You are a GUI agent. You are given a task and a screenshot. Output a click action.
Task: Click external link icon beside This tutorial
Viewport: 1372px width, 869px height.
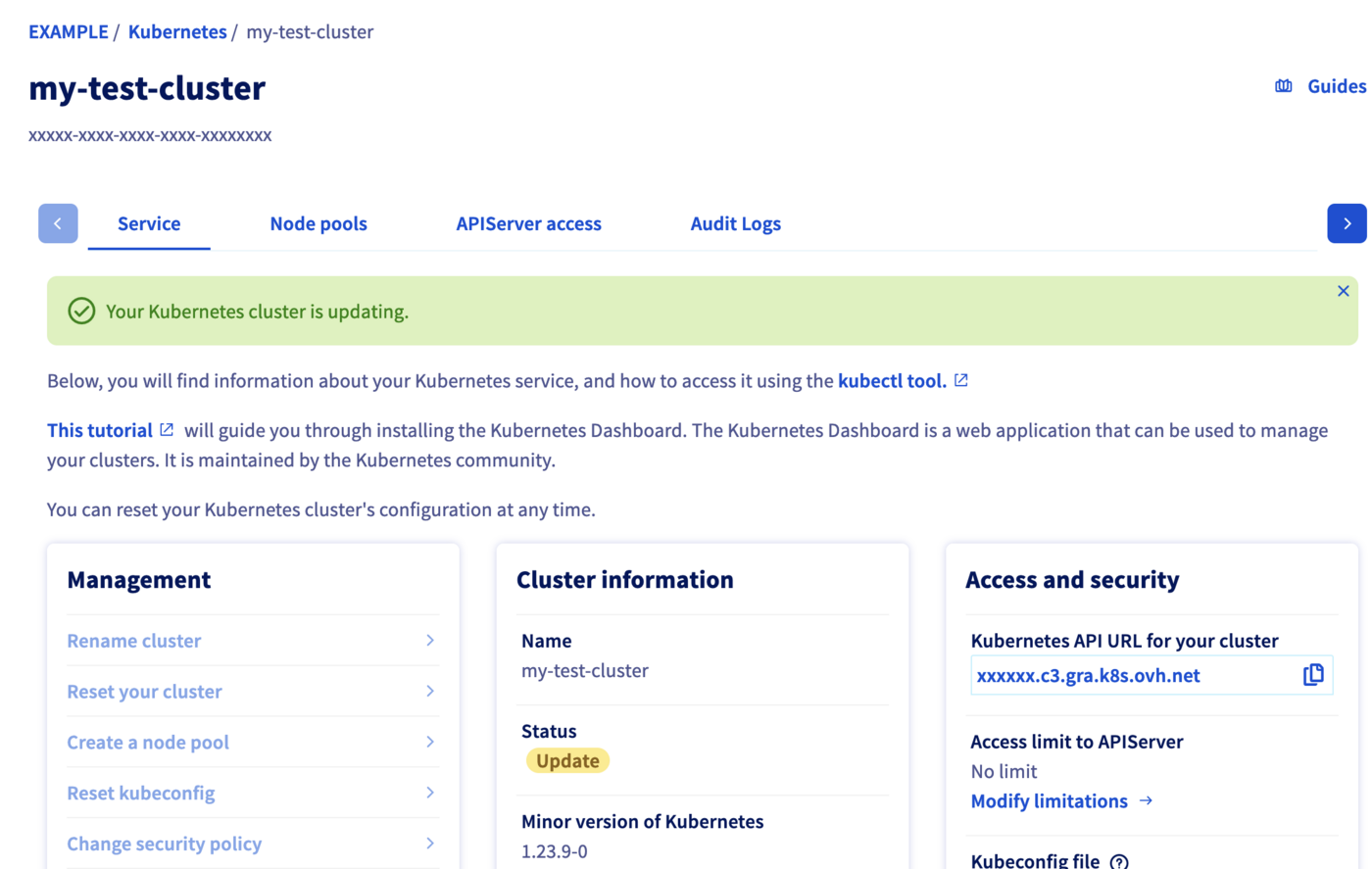point(167,430)
